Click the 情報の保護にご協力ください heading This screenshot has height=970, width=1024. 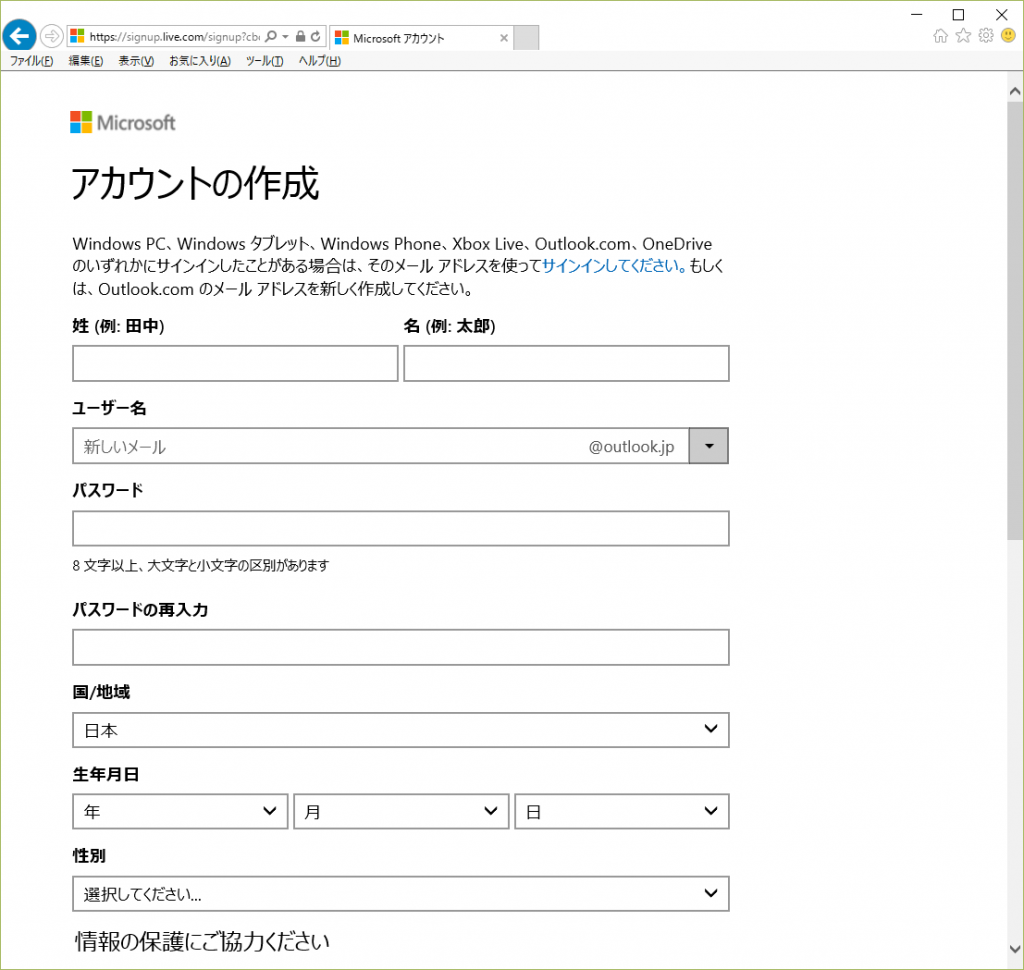pyautogui.click(x=202, y=941)
